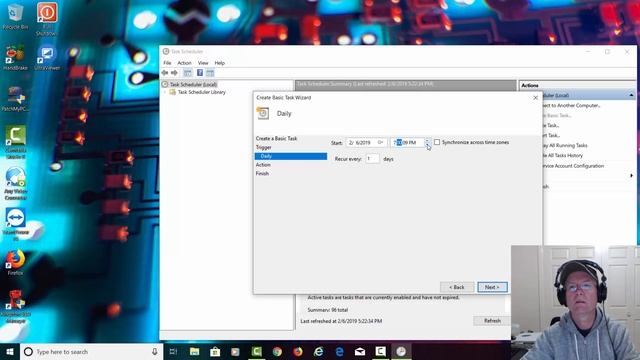Open Chrome from the taskbar
The image size is (640, 360).
[277, 351]
